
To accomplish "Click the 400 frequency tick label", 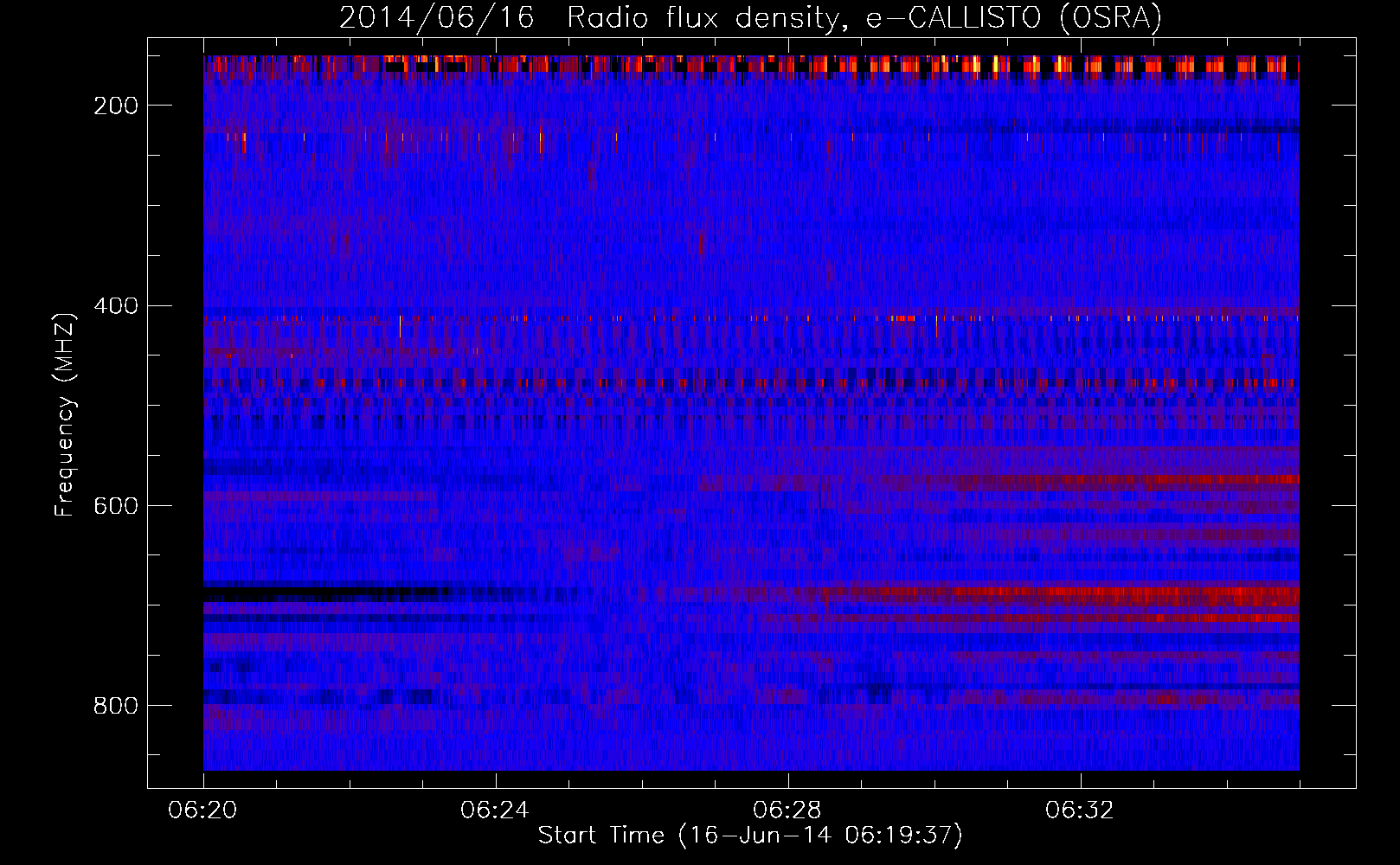I will pyautogui.click(x=116, y=305).
